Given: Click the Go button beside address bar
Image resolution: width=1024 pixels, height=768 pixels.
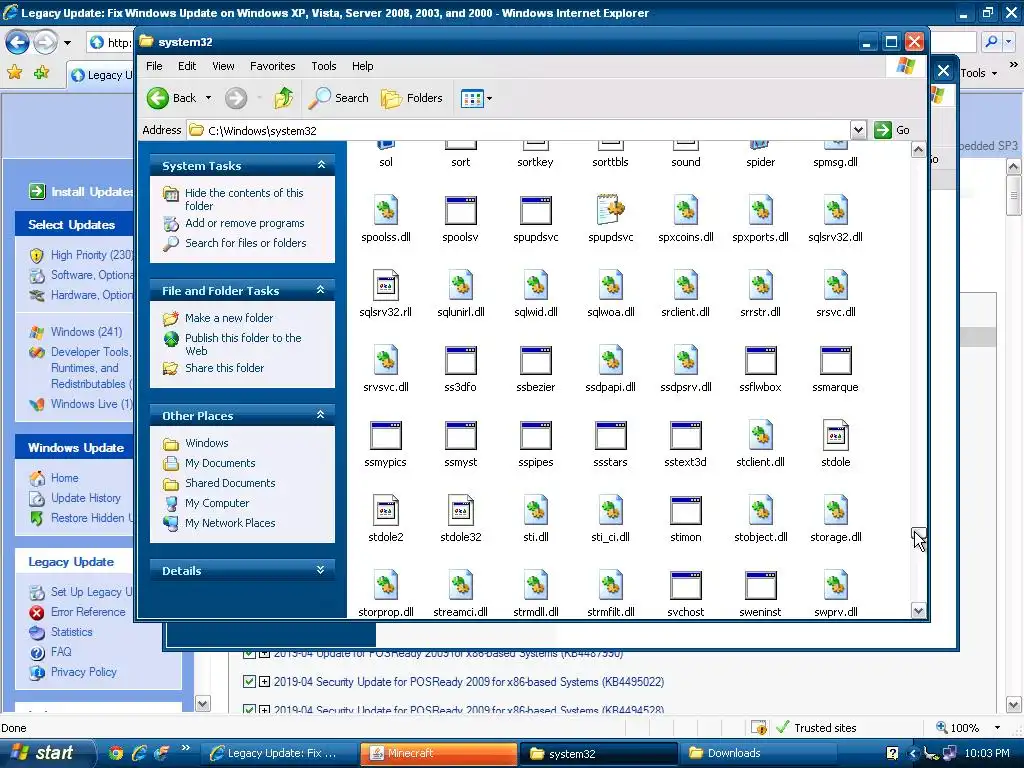Looking at the screenshot, I should pos(893,130).
